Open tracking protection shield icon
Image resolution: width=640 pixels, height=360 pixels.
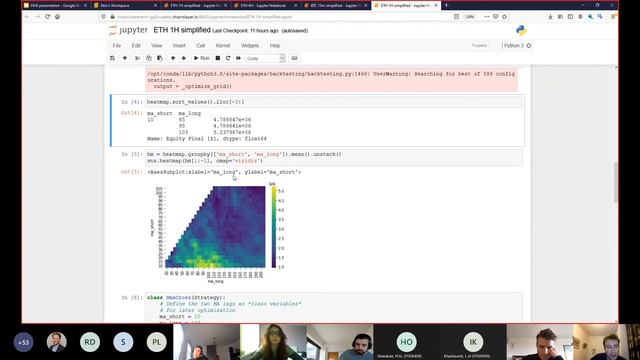(x=104, y=17)
